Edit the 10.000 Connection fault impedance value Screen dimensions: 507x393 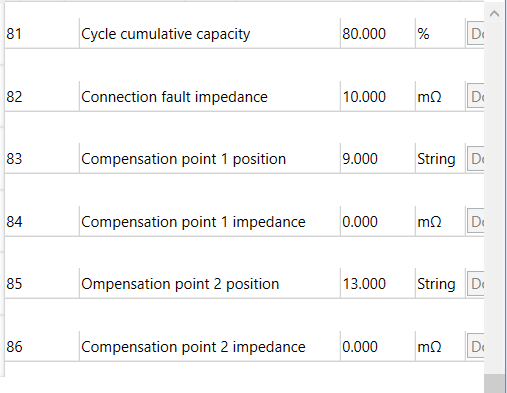pyautogui.click(x=377, y=97)
